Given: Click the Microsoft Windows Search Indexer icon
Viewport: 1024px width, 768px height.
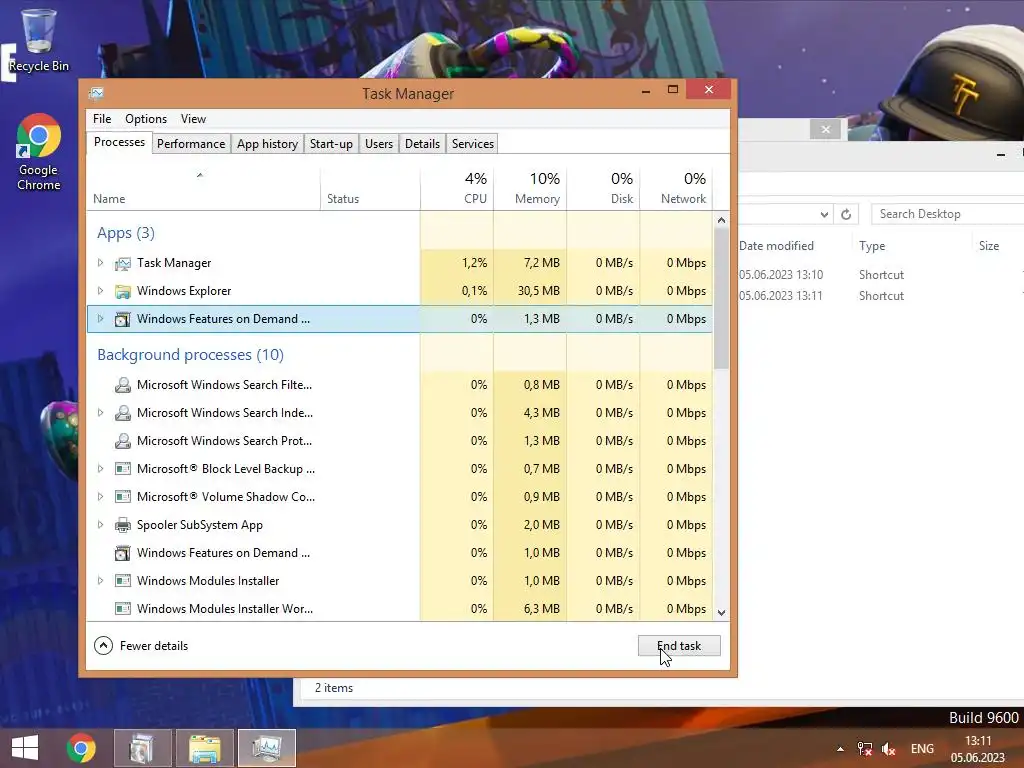Looking at the screenshot, I should (x=122, y=413).
